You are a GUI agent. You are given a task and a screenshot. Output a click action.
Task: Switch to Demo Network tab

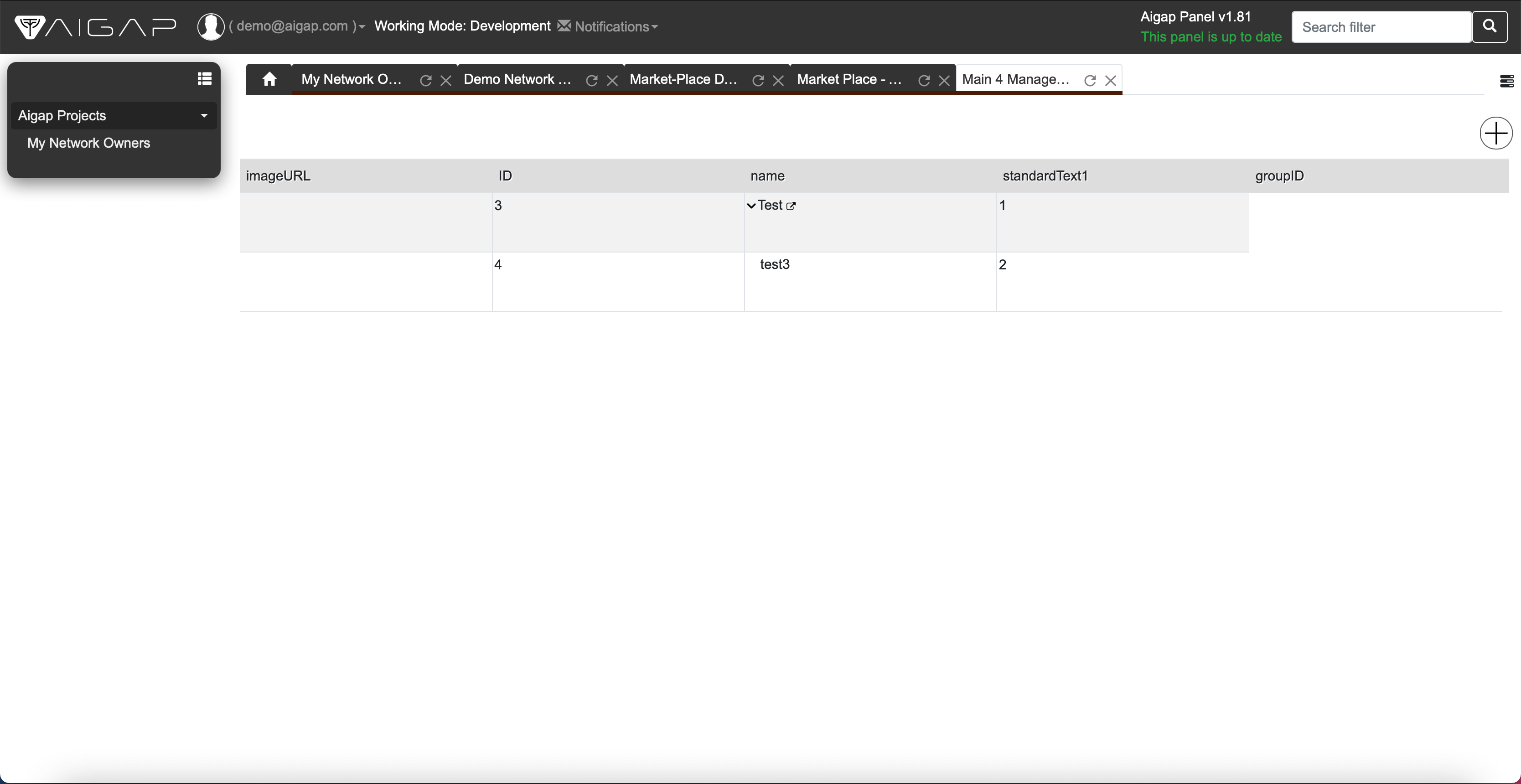[x=517, y=79]
